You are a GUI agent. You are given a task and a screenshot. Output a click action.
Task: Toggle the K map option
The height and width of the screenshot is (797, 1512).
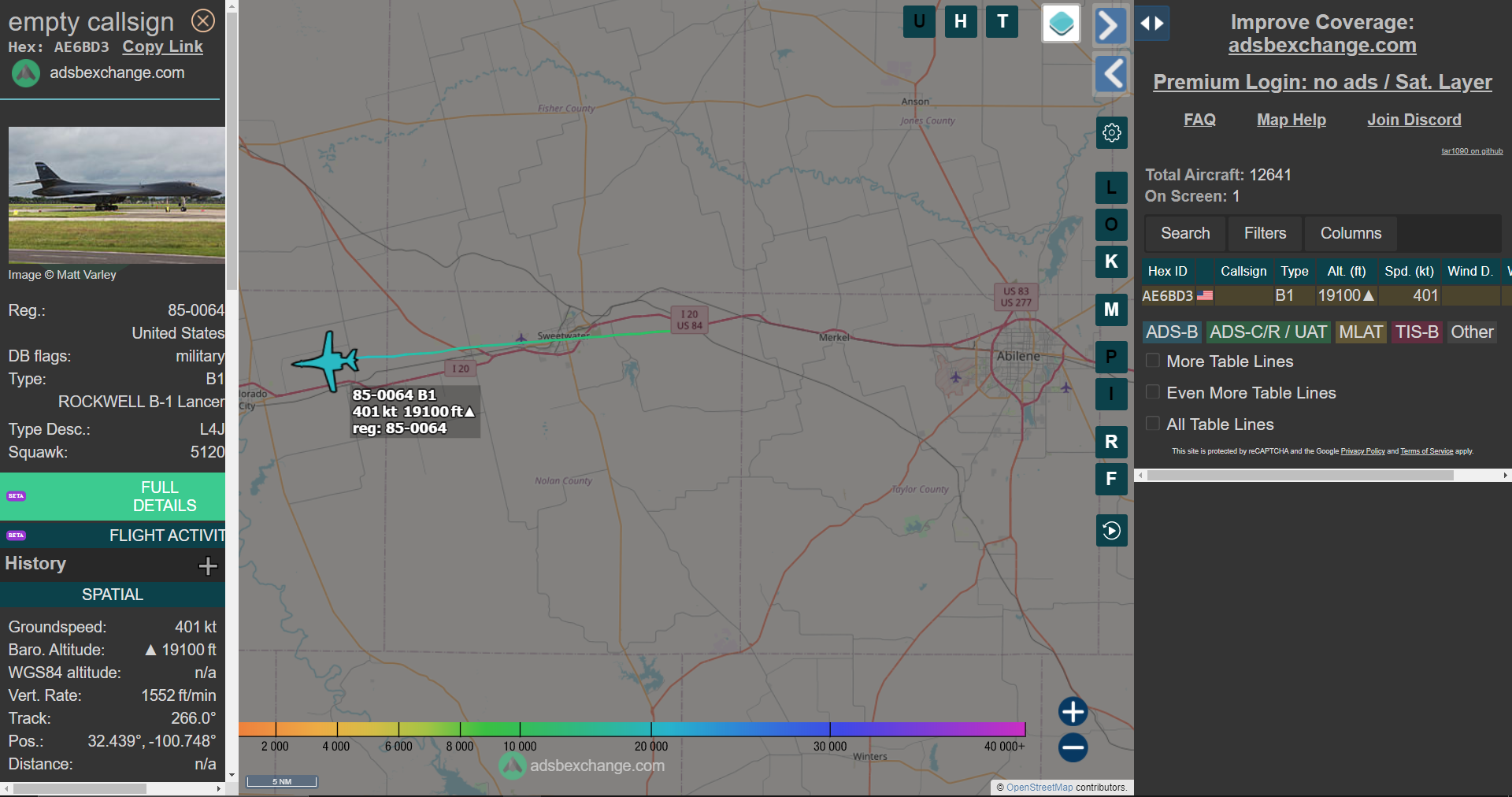(1111, 262)
